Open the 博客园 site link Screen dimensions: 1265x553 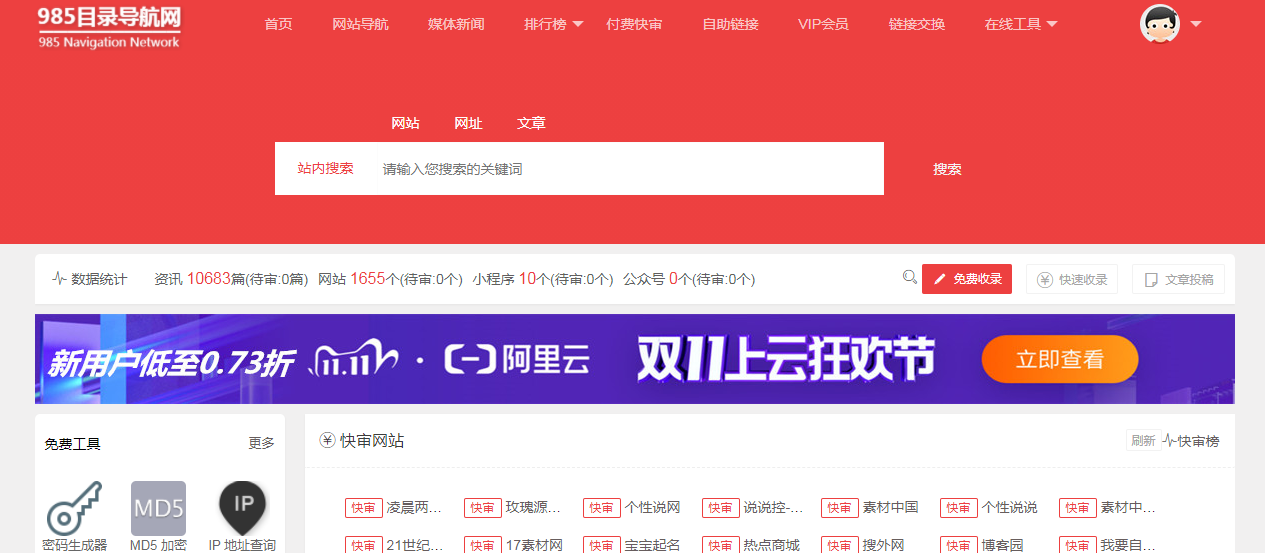coord(1002,545)
